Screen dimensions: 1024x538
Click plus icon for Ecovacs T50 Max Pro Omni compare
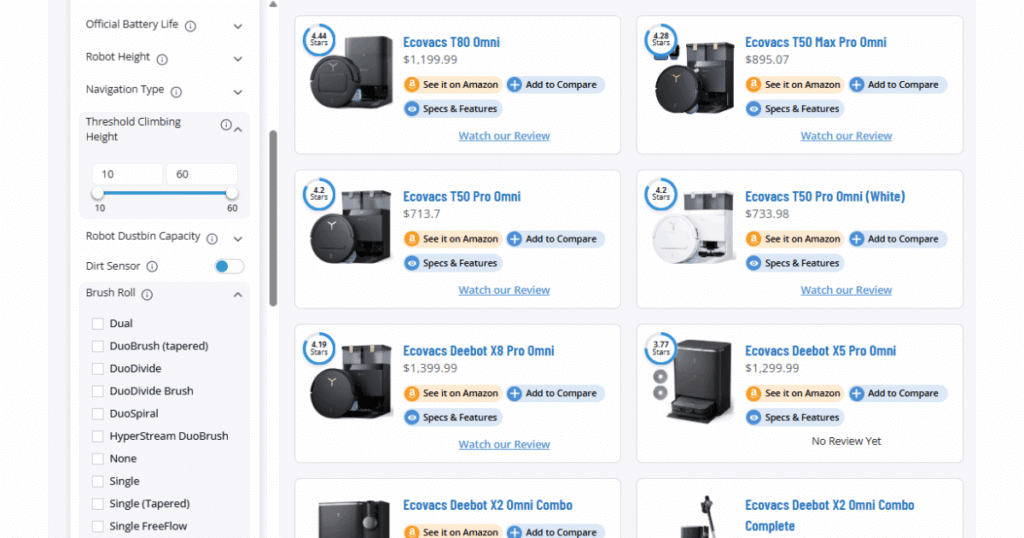[x=856, y=85]
